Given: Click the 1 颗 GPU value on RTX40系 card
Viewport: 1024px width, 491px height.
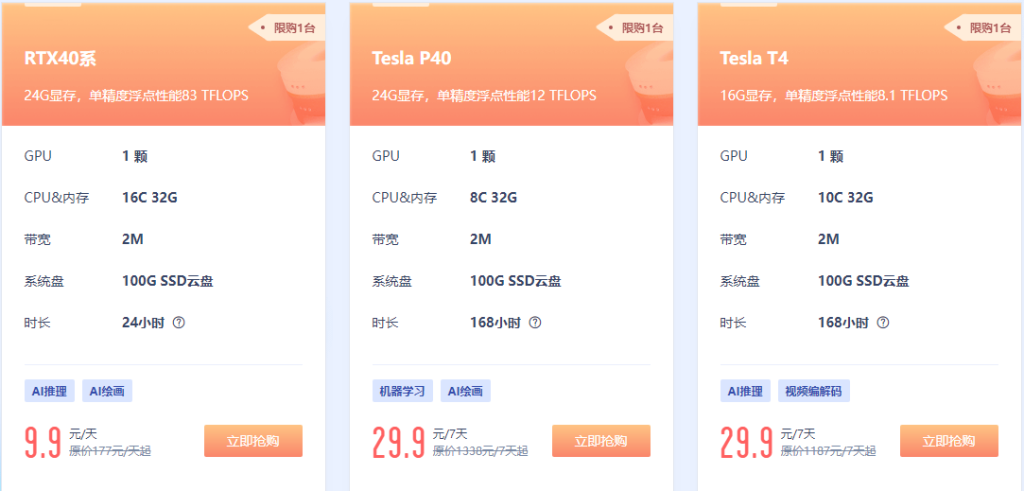Looking at the screenshot, I should pos(135,157).
